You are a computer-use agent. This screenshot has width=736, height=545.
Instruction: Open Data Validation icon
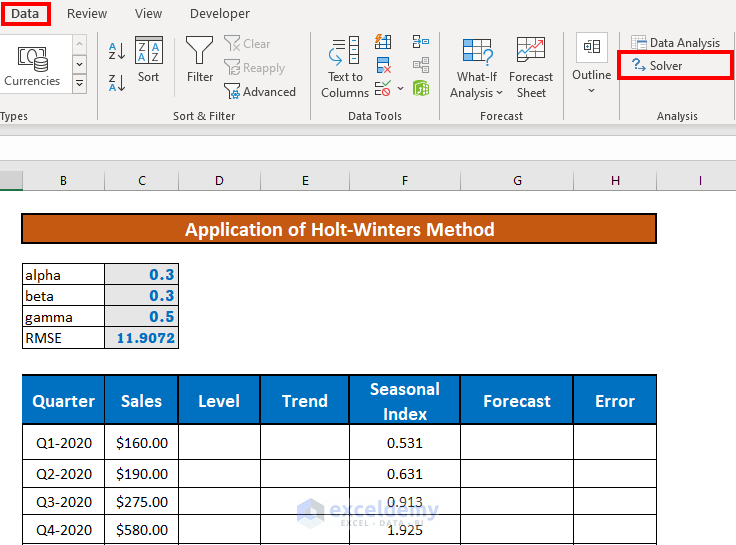pyautogui.click(x=383, y=88)
